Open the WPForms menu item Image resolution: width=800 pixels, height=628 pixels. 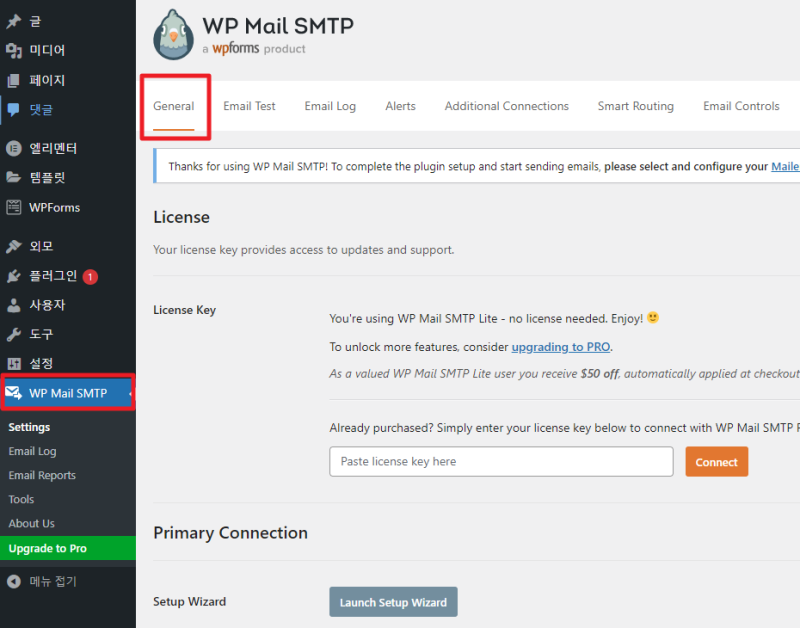click(55, 208)
